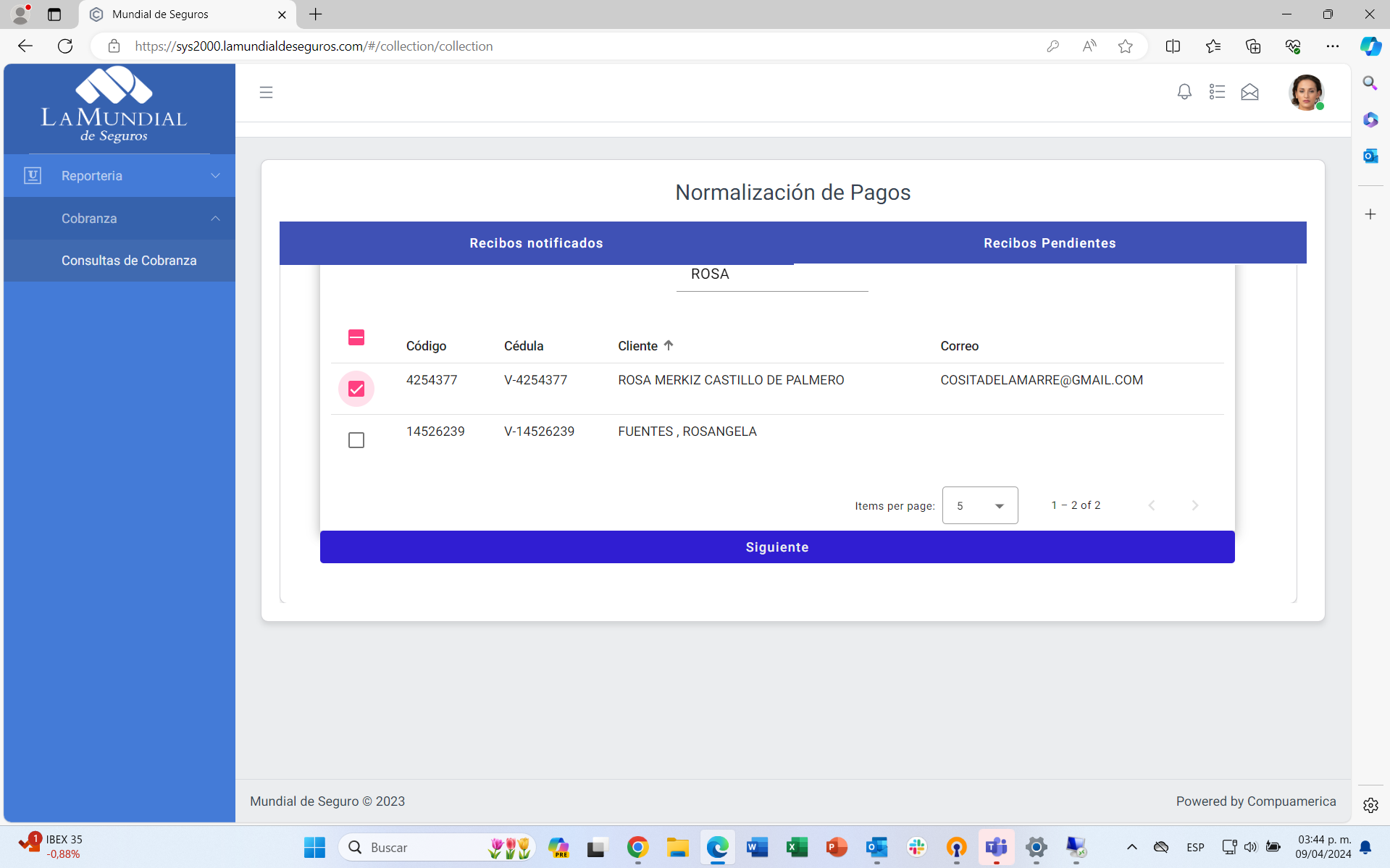Toggle the select-all header checkbox
The image size is (1390, 868).
click(x=356, y=337)
